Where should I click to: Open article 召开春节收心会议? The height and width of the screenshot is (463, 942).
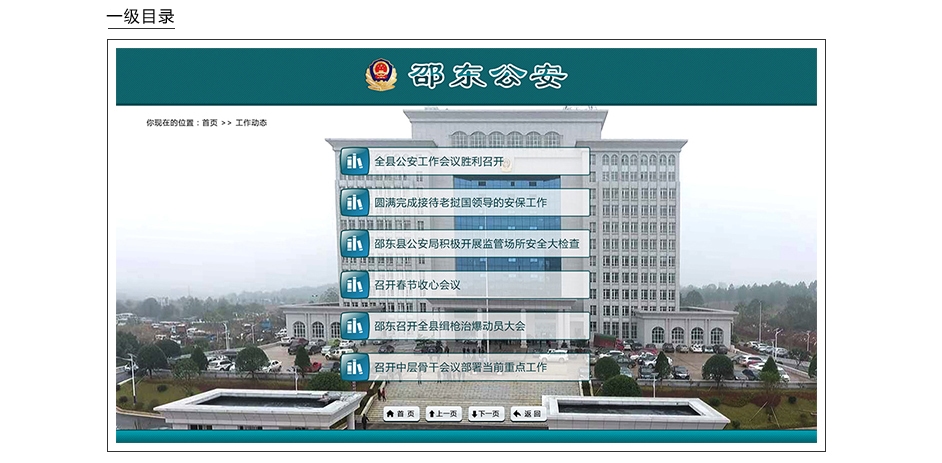point(417,285)
